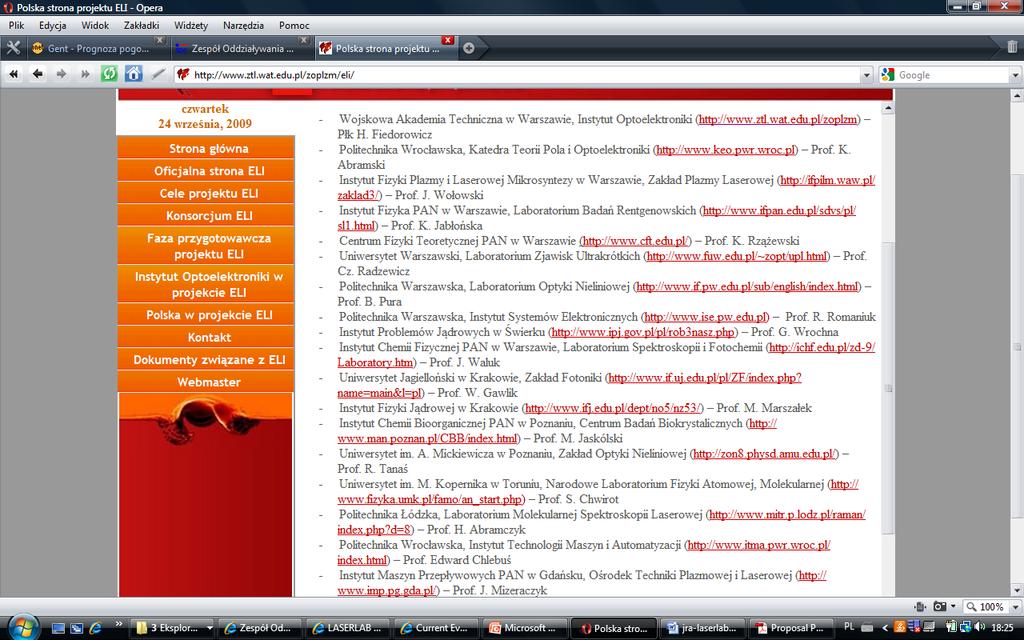Follow the www.cft.edu.pl link
Image resolution: width=1024 pixels, height=640 pixels.
[635, 241]
